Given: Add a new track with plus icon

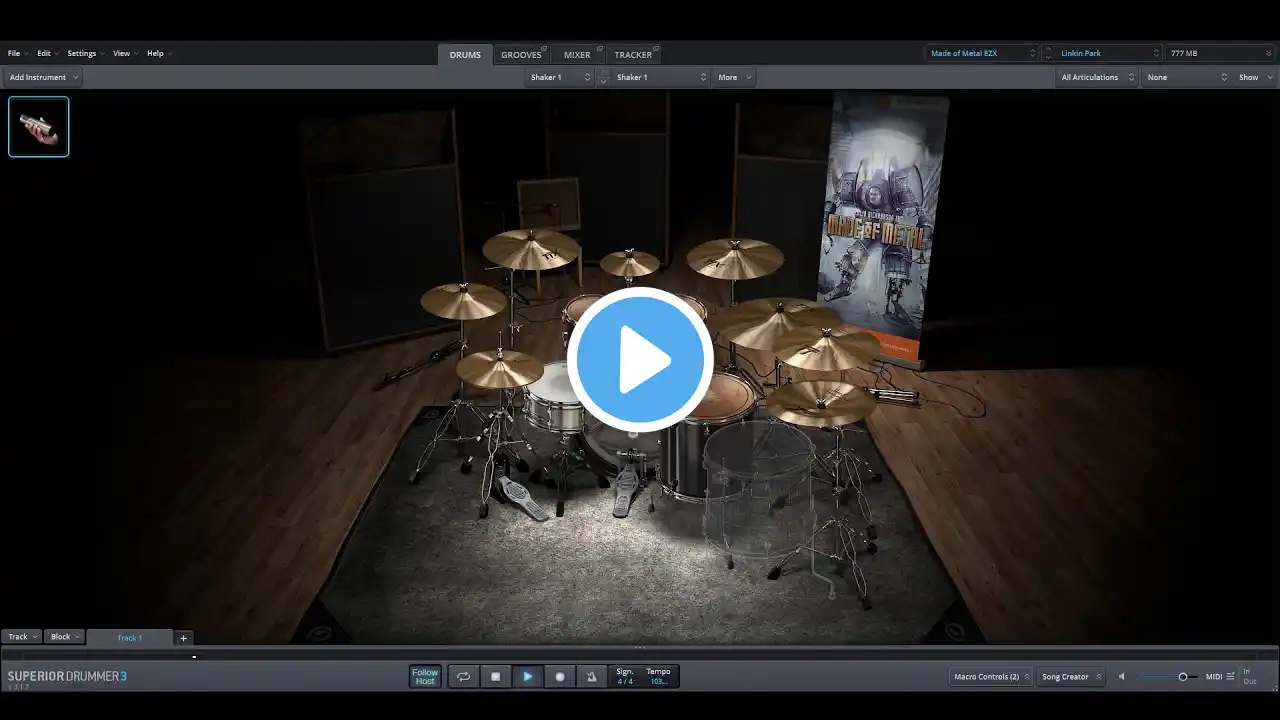Looking at the screenshot, I should click(183, 638).
